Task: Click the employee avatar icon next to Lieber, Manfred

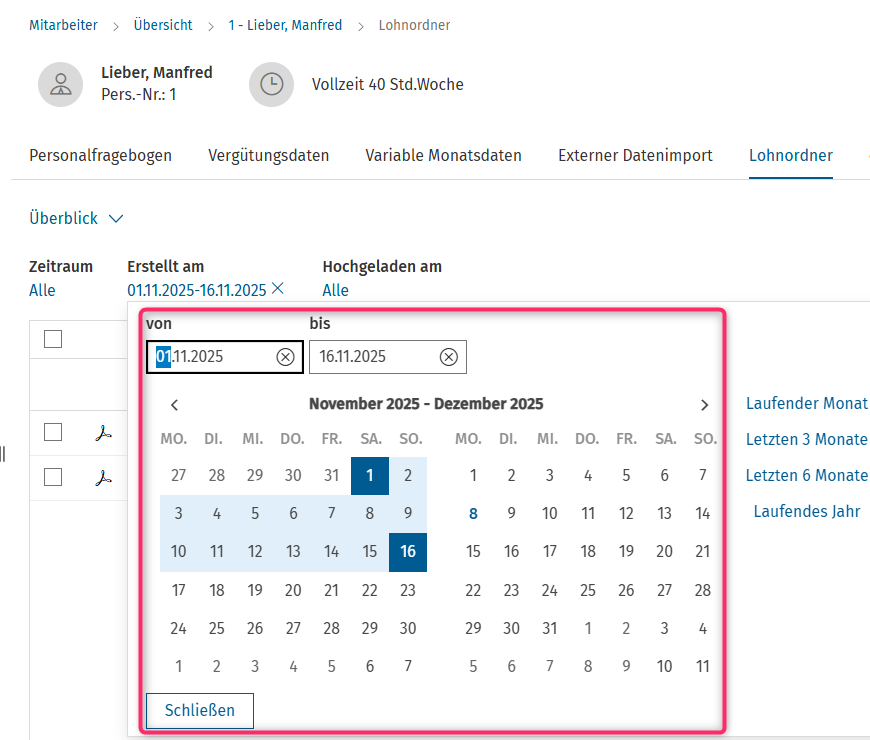Action: (x=60, y=84)
